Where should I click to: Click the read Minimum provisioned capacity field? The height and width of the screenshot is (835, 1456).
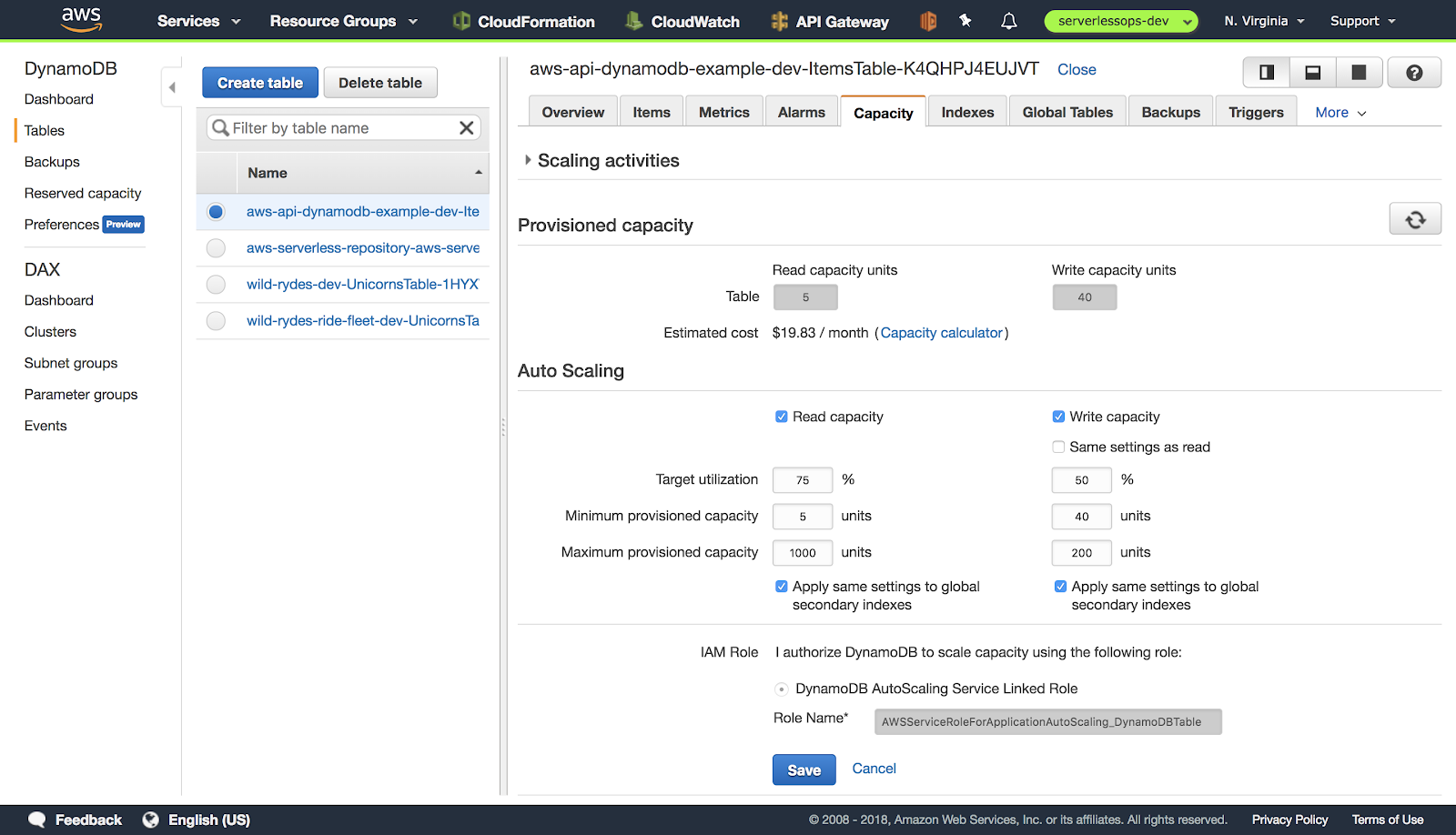tap(803, 517)
